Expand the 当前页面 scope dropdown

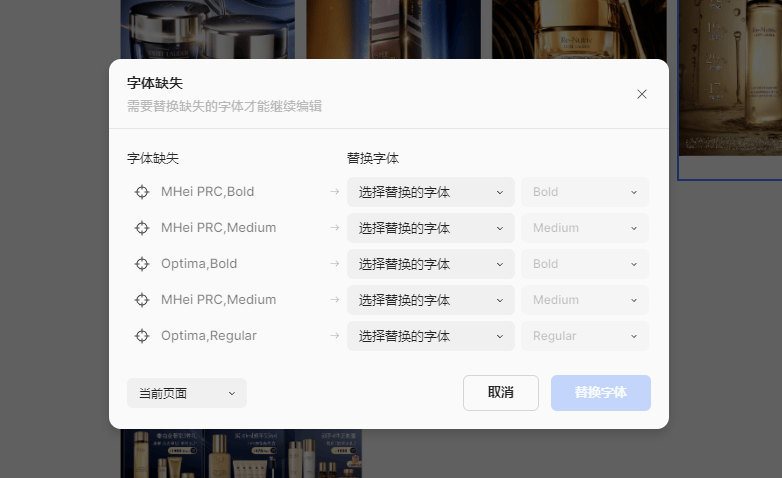186,393
